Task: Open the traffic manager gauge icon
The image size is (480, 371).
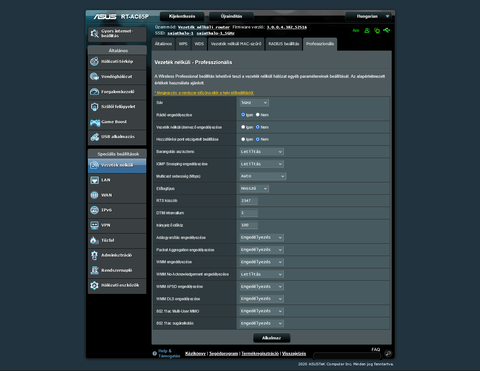Action: pos(95,92)
